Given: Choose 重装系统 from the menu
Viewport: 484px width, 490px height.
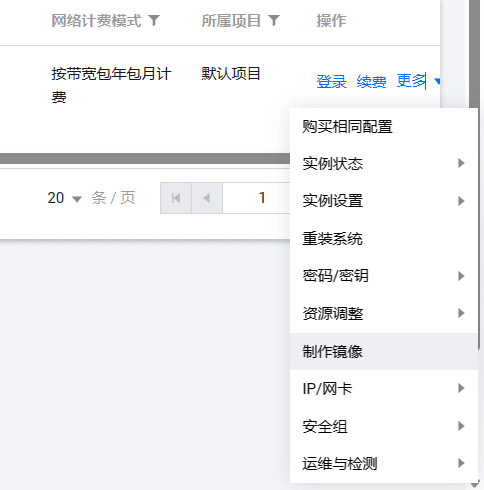Looking at the screenshot, I should [x=384, y=239].
